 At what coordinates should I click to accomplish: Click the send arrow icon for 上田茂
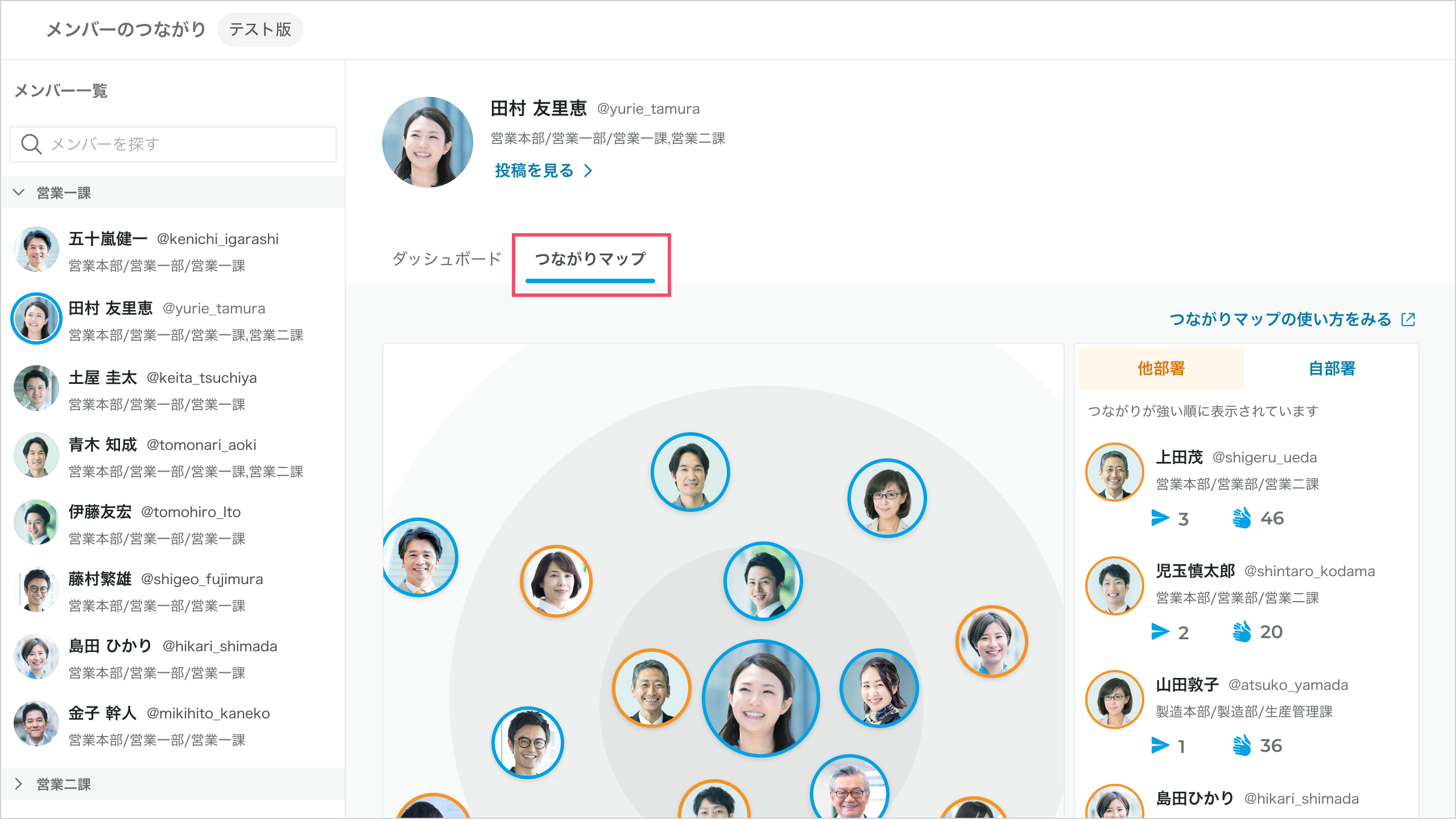point(1160,518)
